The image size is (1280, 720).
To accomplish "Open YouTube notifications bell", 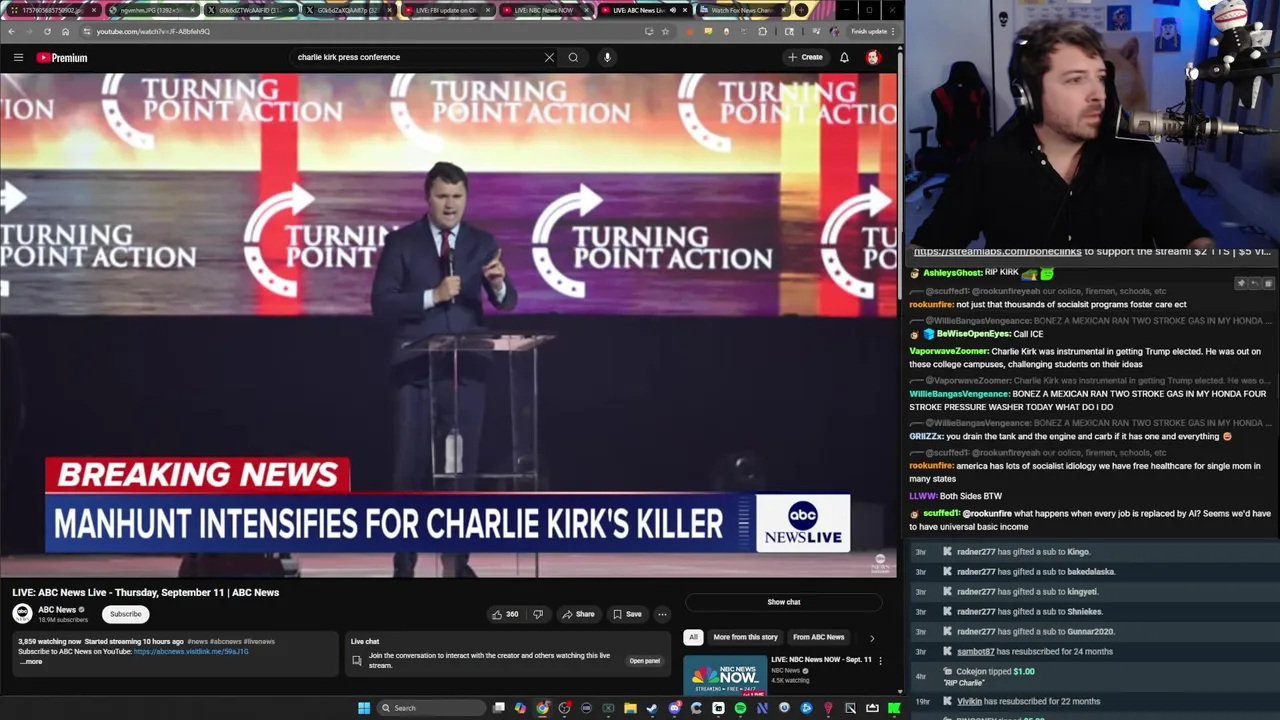I will point(844,57).
